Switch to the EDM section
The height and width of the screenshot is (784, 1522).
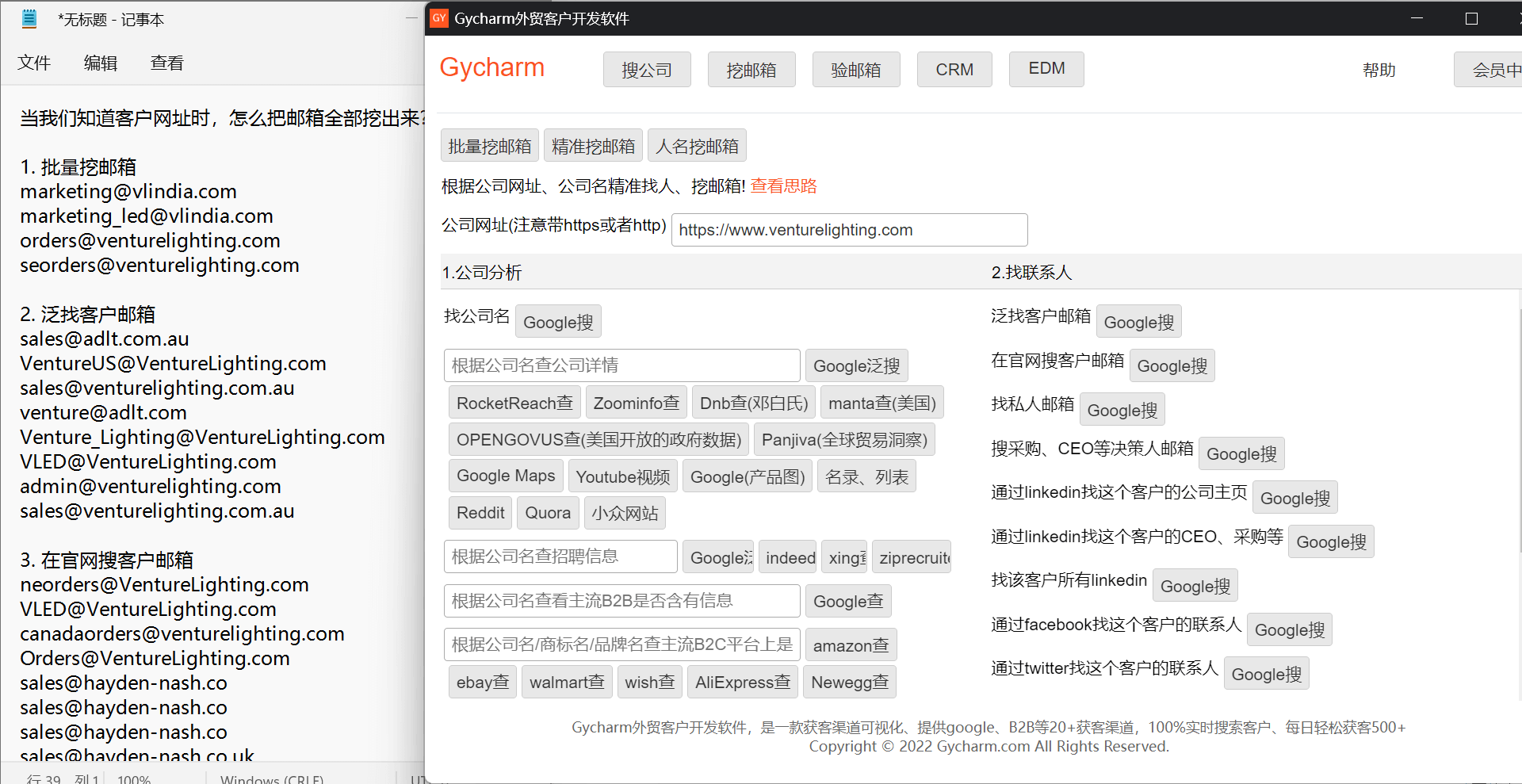(1046, 69)
